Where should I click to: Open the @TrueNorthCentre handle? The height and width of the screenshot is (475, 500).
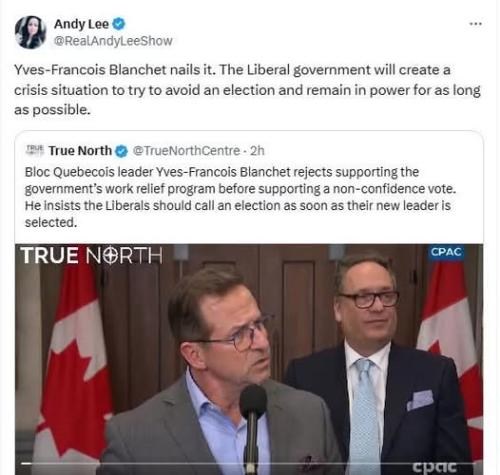pyautogui.click(x=186, y=151)
